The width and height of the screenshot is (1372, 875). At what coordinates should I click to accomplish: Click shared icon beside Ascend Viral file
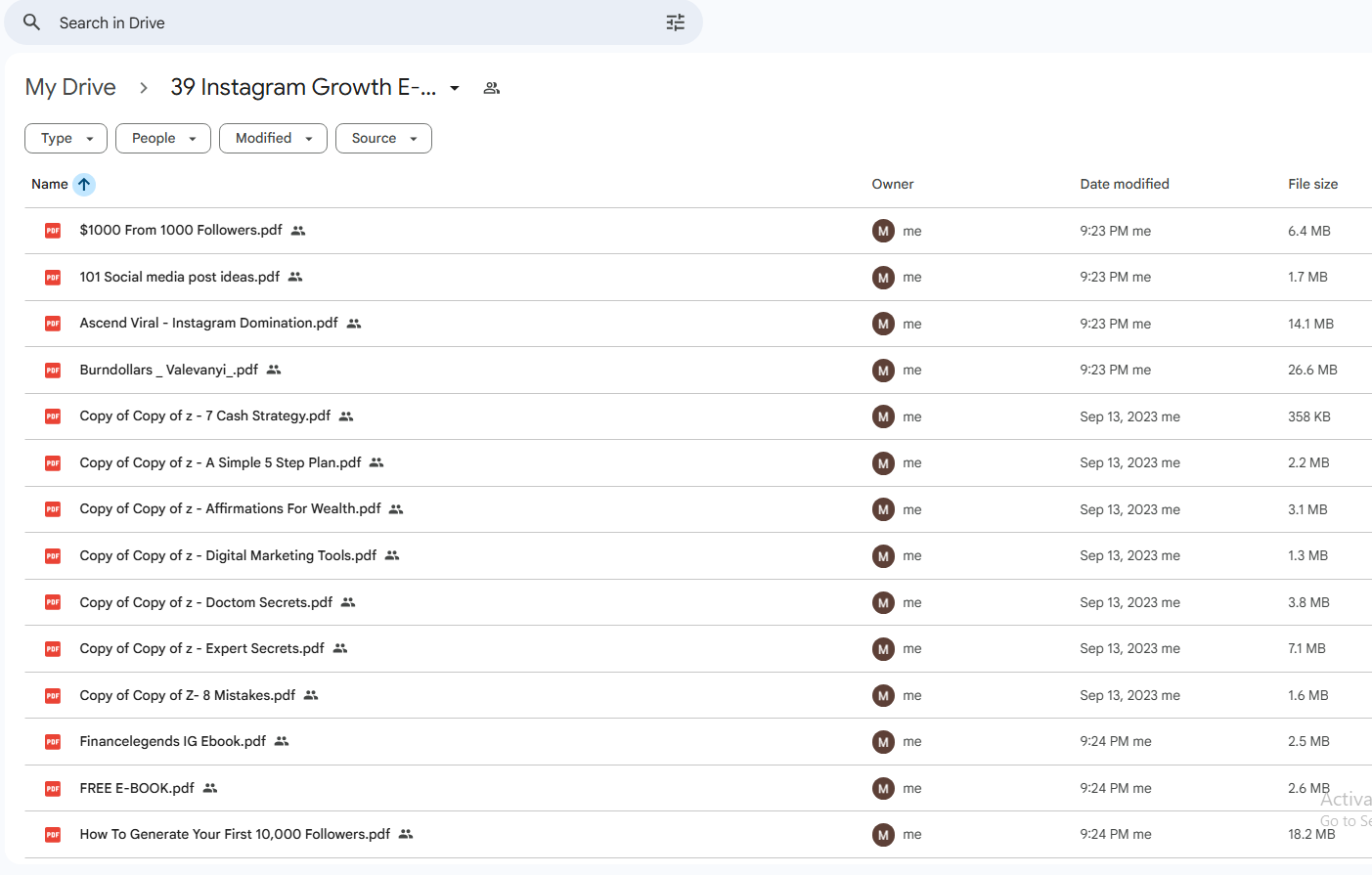[x=354, y=324]
